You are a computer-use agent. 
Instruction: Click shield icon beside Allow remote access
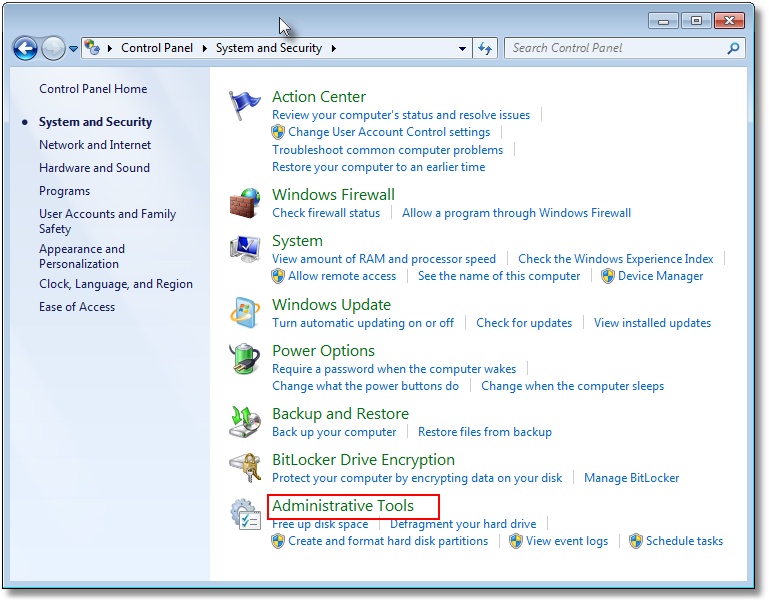coord(278,276)
